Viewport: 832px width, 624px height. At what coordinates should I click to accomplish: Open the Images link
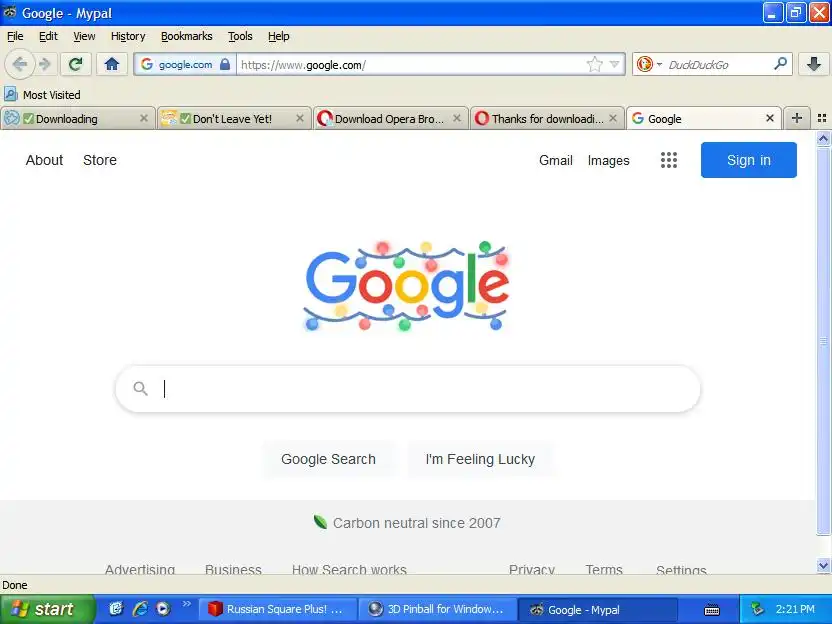[x=608, y=160]
